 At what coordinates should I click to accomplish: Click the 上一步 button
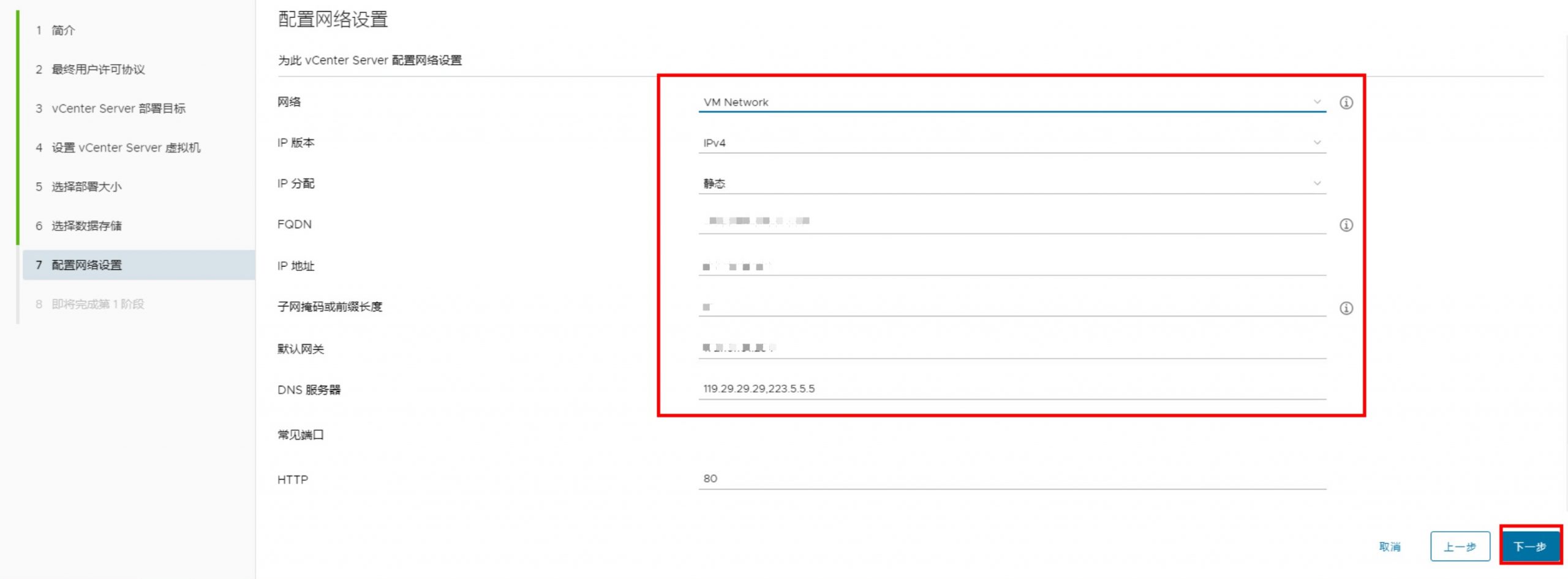point(1460,546)
